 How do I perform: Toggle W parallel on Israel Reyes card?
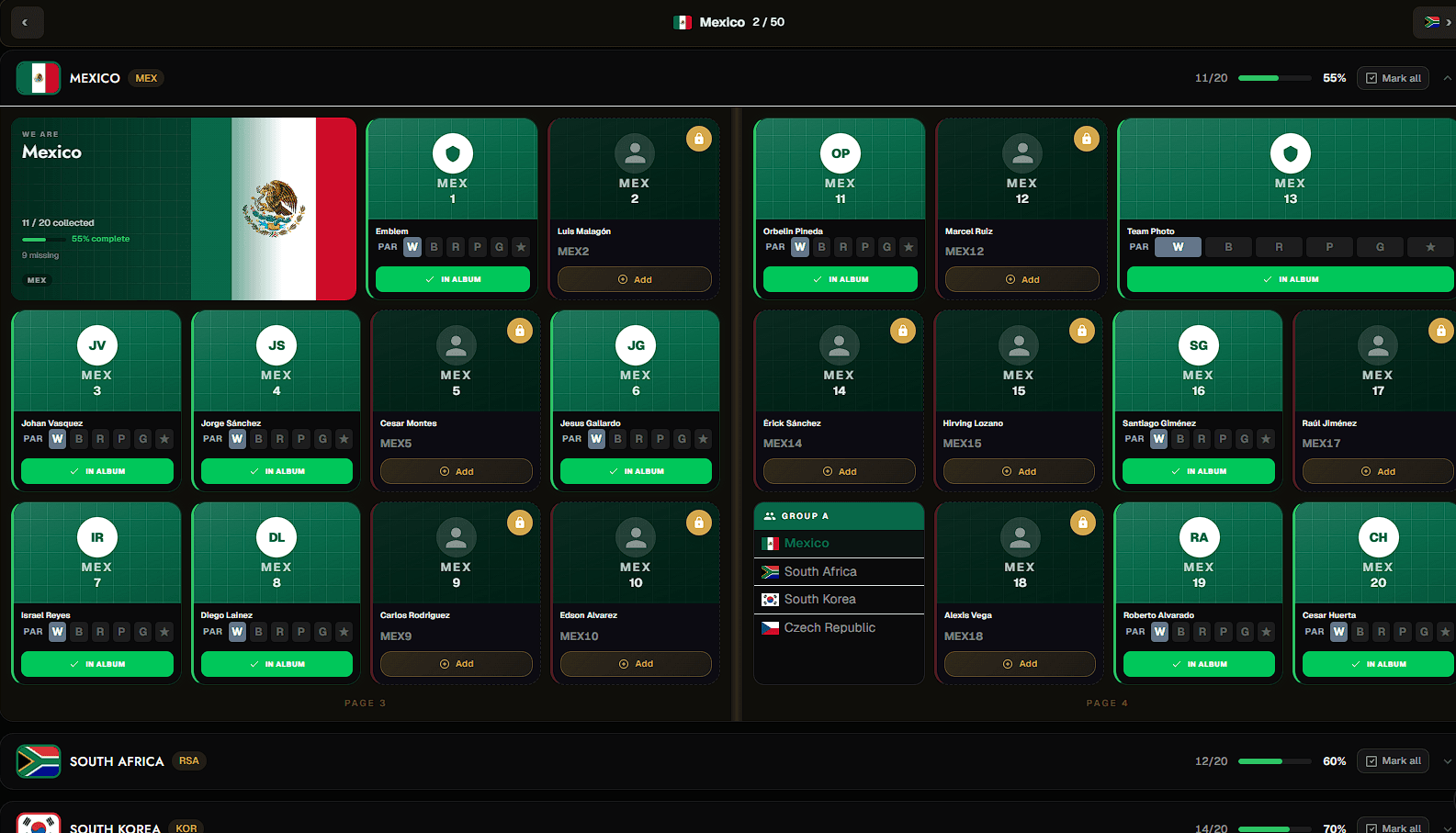[x=58, y=632]
